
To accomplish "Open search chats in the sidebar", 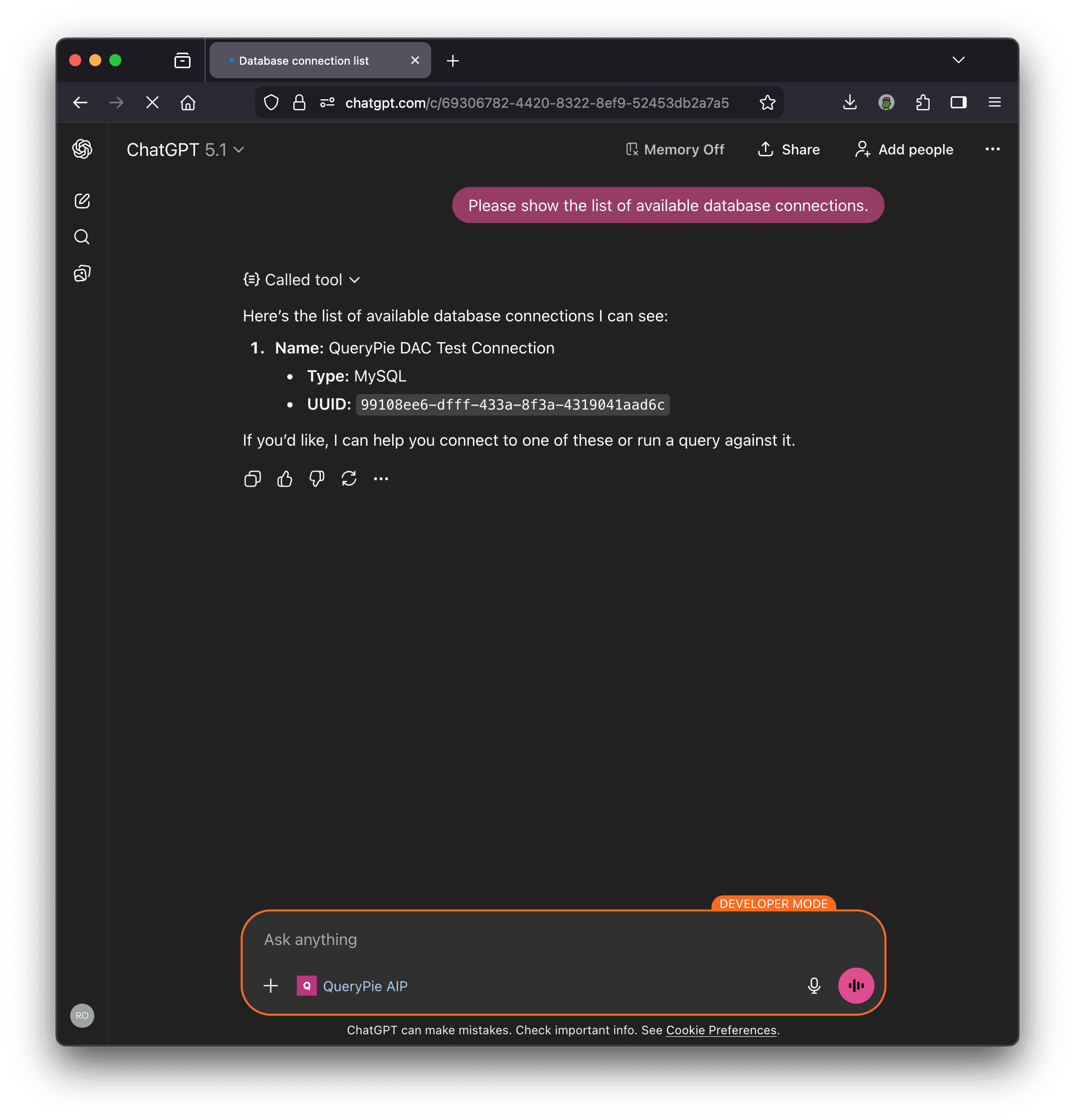I will [x=82, y=237].
